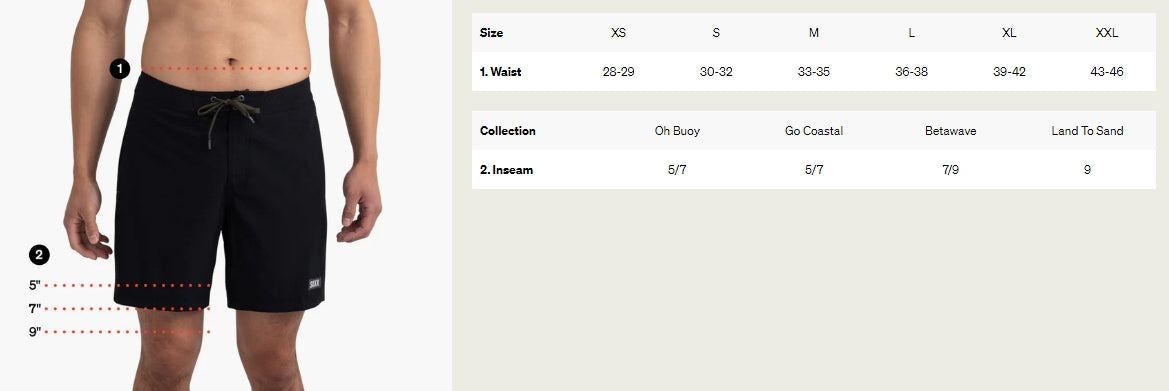Select the 5" inseam length label
The width and height of the screenshot is (1169, 391).
click(x=34, y=285)
